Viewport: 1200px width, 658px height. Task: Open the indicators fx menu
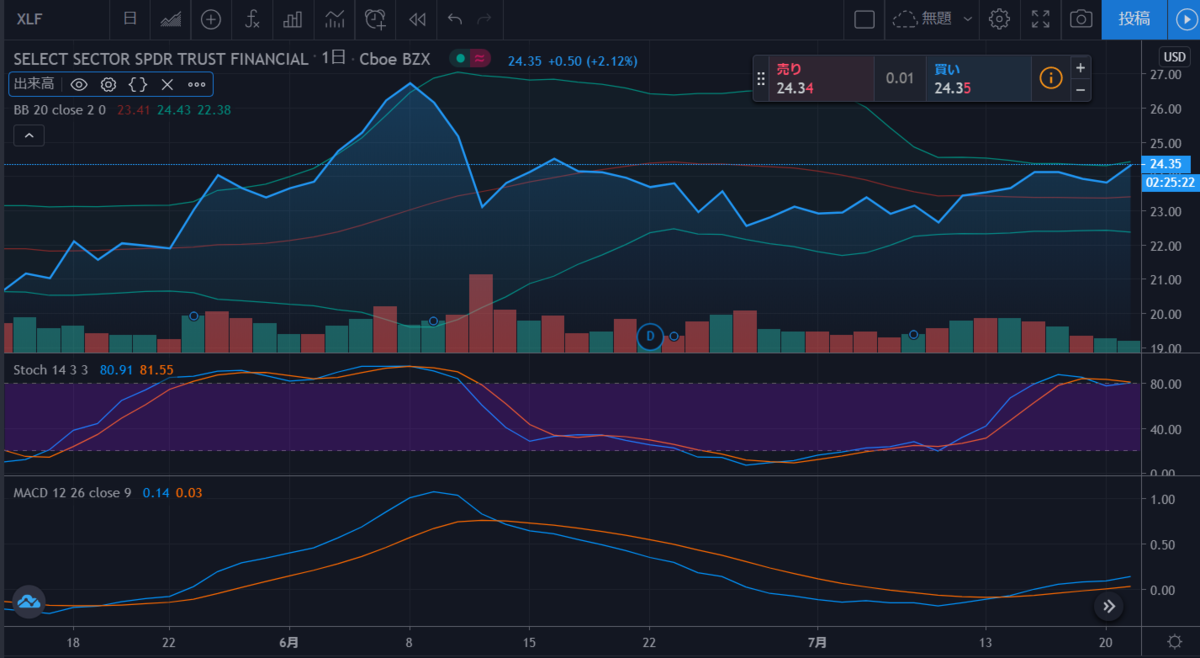pos(252,19)
